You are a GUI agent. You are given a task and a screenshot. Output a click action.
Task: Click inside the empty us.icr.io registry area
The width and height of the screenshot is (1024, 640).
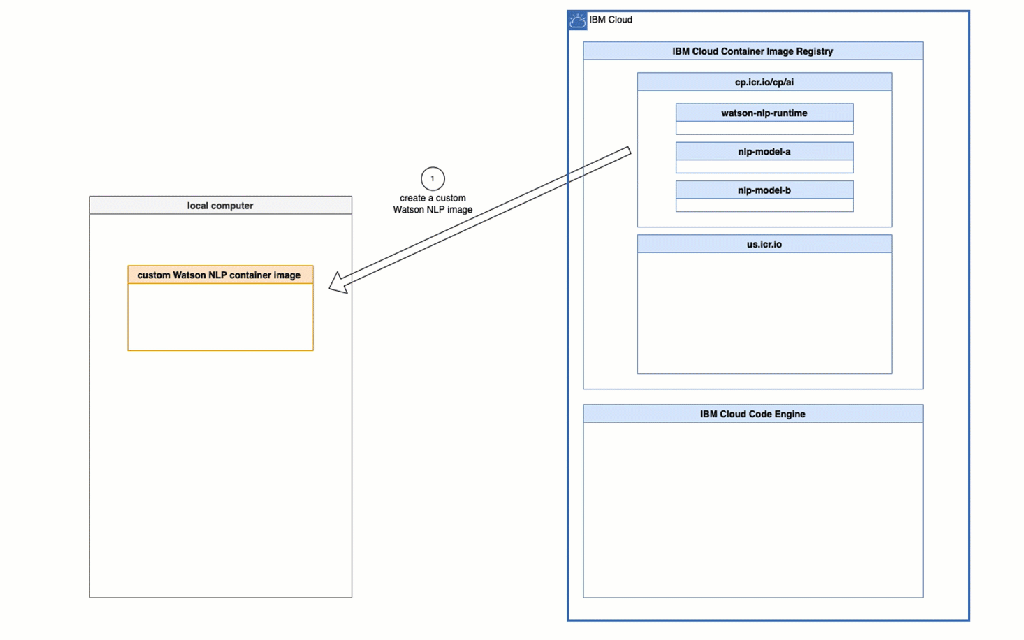[764, 312]
